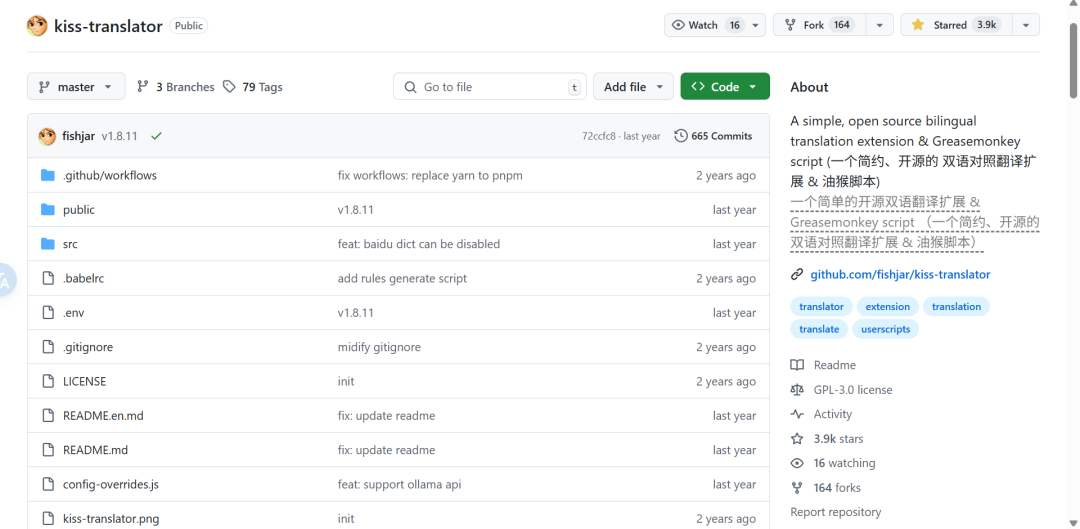This screenshot has height=529, width=1080.
Task: Expand the green Code dropdown
Action: point(725,87)
